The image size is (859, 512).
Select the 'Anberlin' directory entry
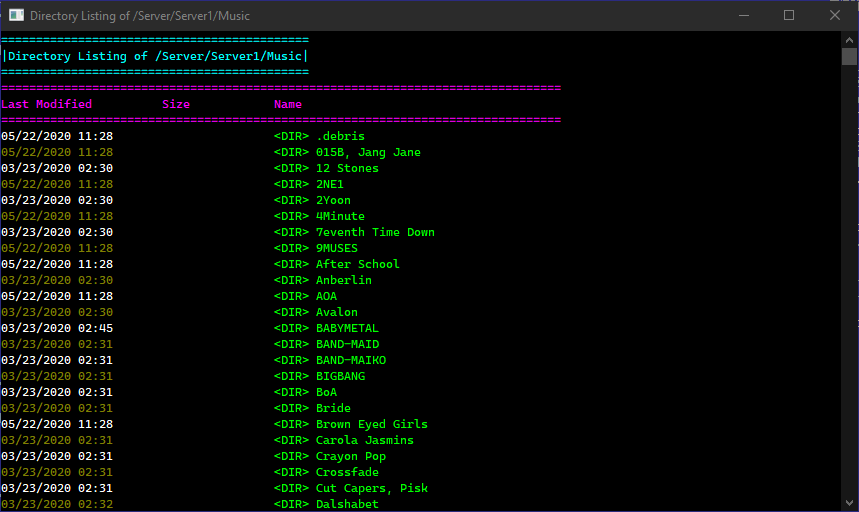coord(343,280)
